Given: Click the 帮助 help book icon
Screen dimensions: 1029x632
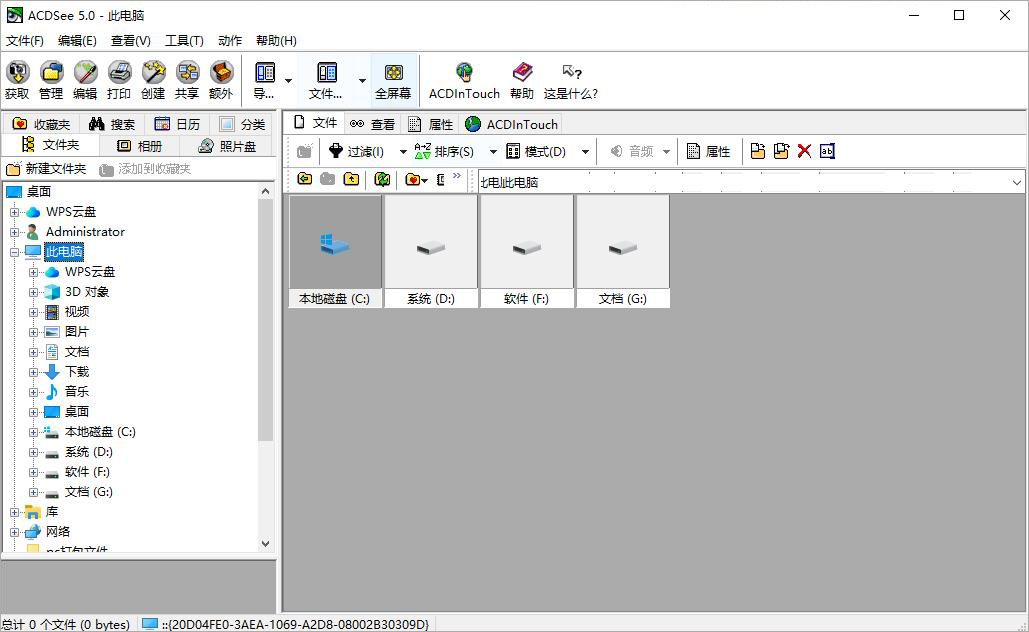Looking at the screenshot, I should point(522,80).
